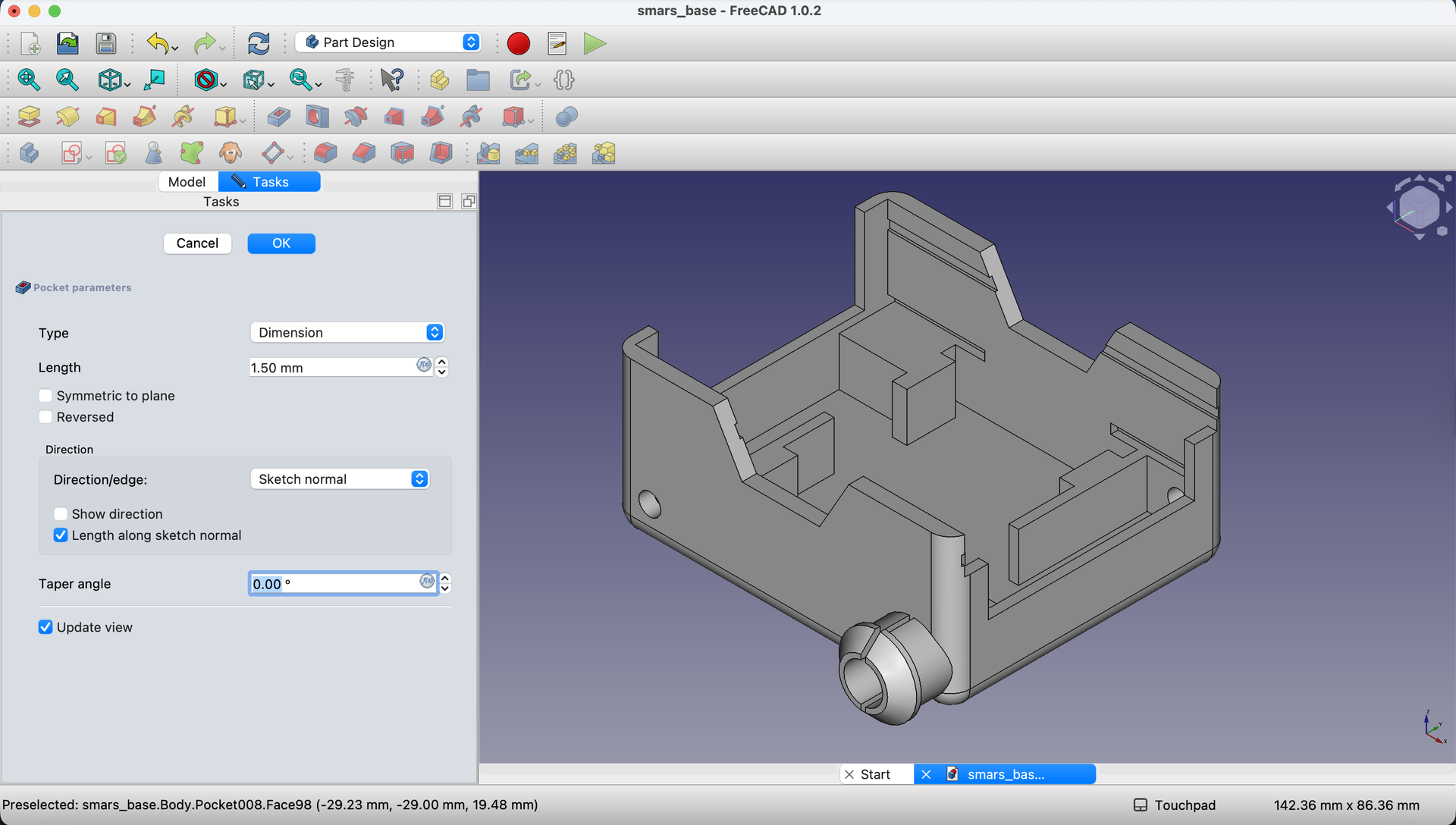Enable Symmetric to plane checkbox
This screenshot has height=825, width=1456.
[x=45, y=396]
